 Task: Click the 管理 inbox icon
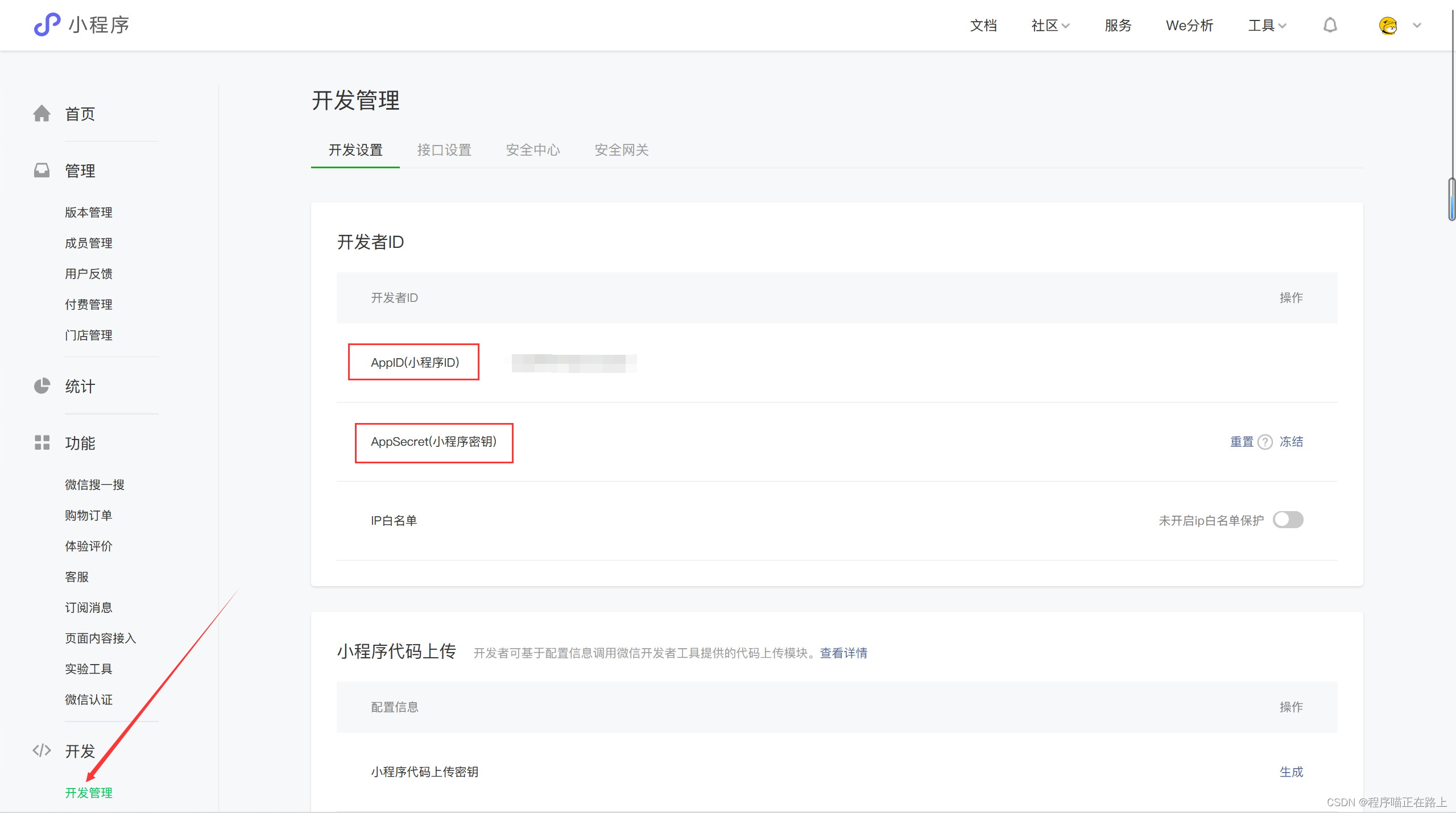42,171
